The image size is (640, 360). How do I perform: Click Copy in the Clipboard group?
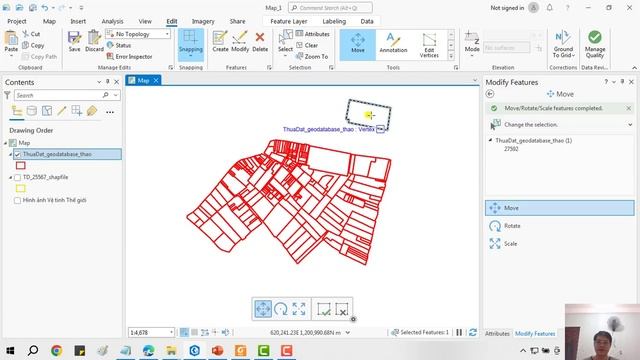(33, 45)
